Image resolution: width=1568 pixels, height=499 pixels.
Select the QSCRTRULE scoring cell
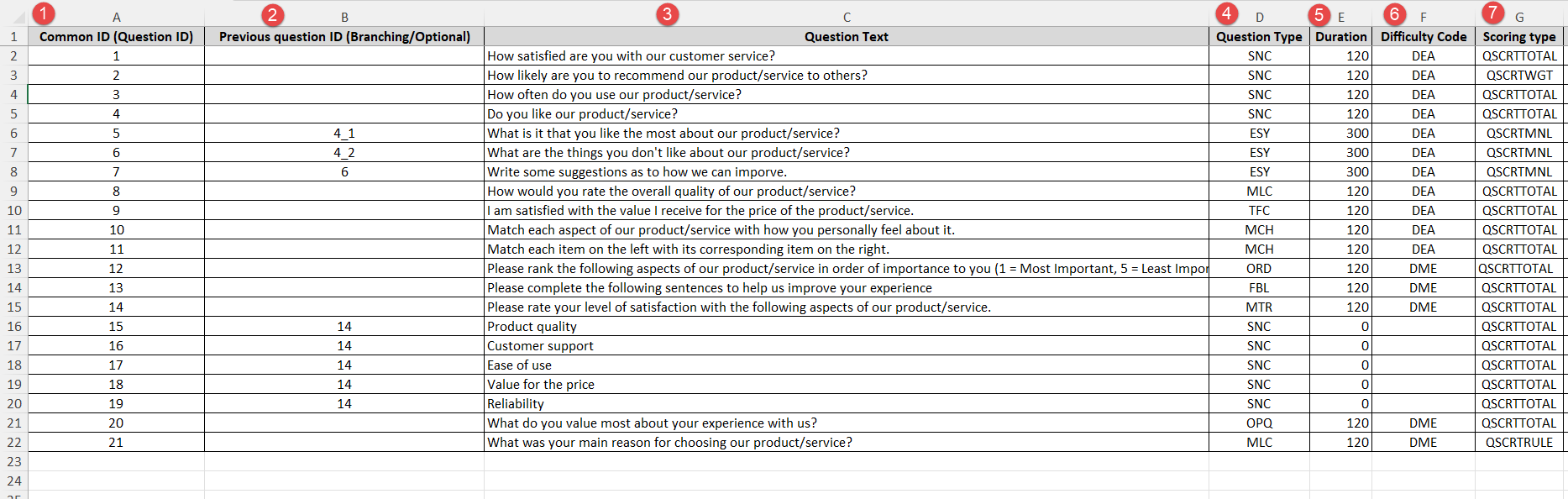1519,443
